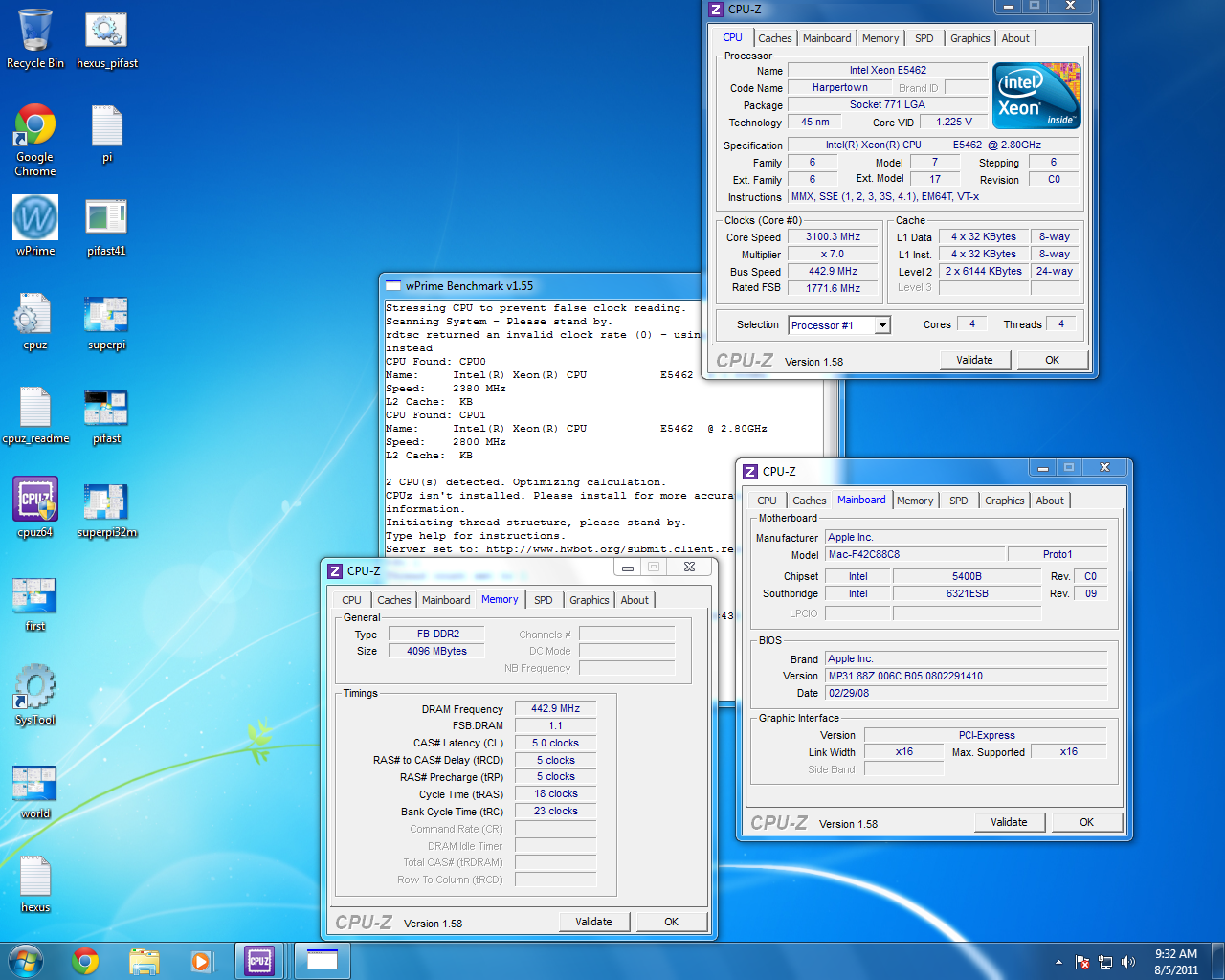Click OK in Mainboard CPU-Z window
This screenshot has height=980, width=1225.
click(x=1086, y=822)
